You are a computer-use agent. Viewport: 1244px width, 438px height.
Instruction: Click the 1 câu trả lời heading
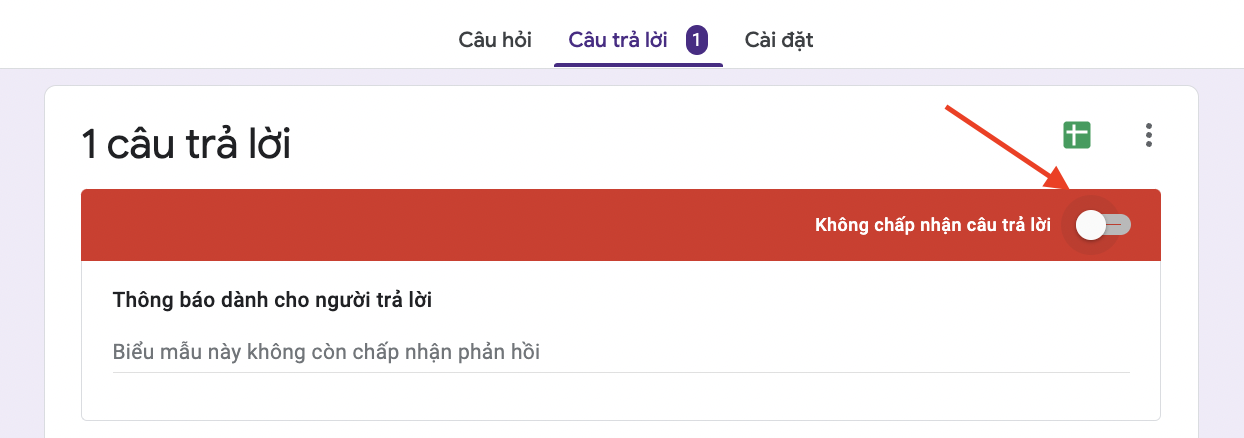[186, 146]
